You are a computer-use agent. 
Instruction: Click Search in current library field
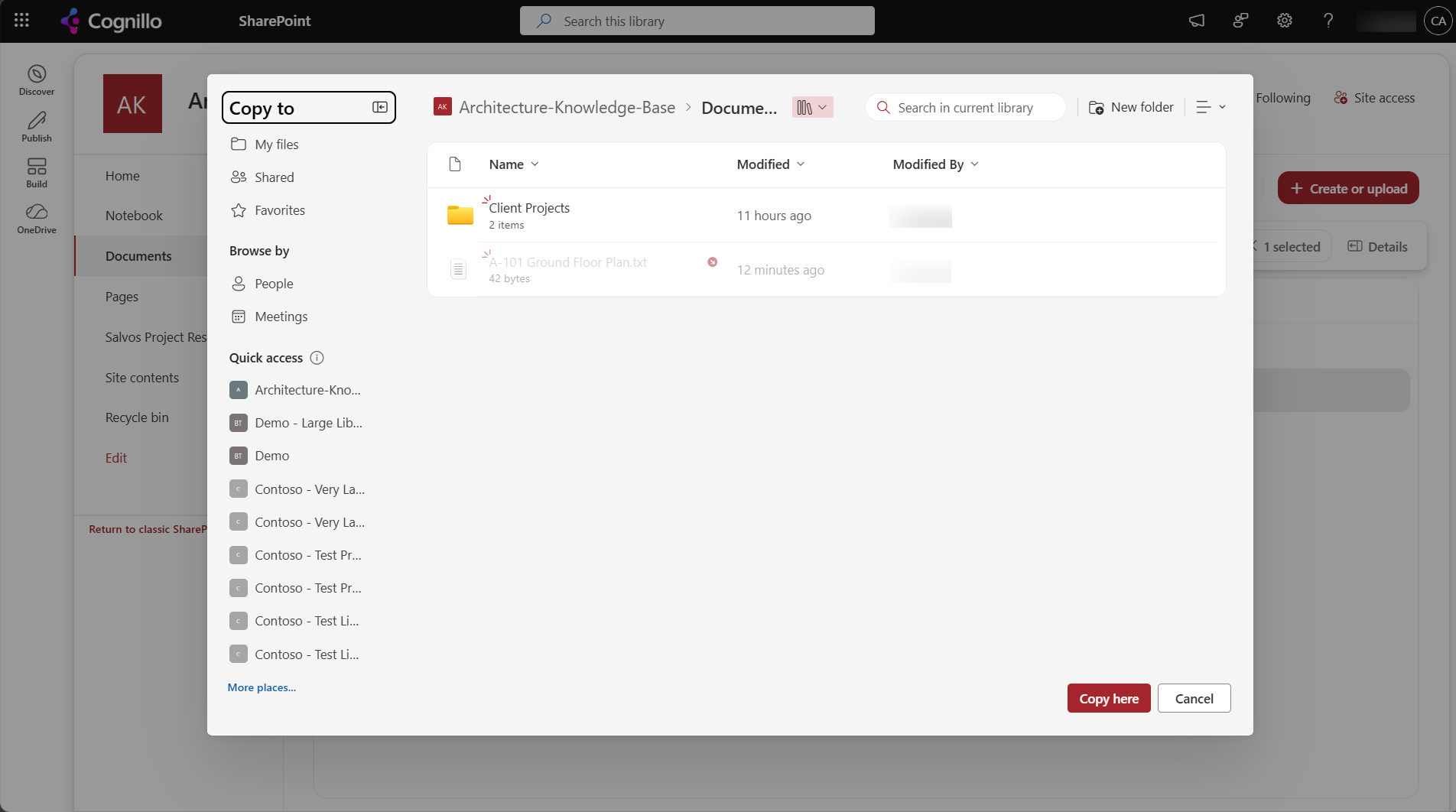pos(966,107)
